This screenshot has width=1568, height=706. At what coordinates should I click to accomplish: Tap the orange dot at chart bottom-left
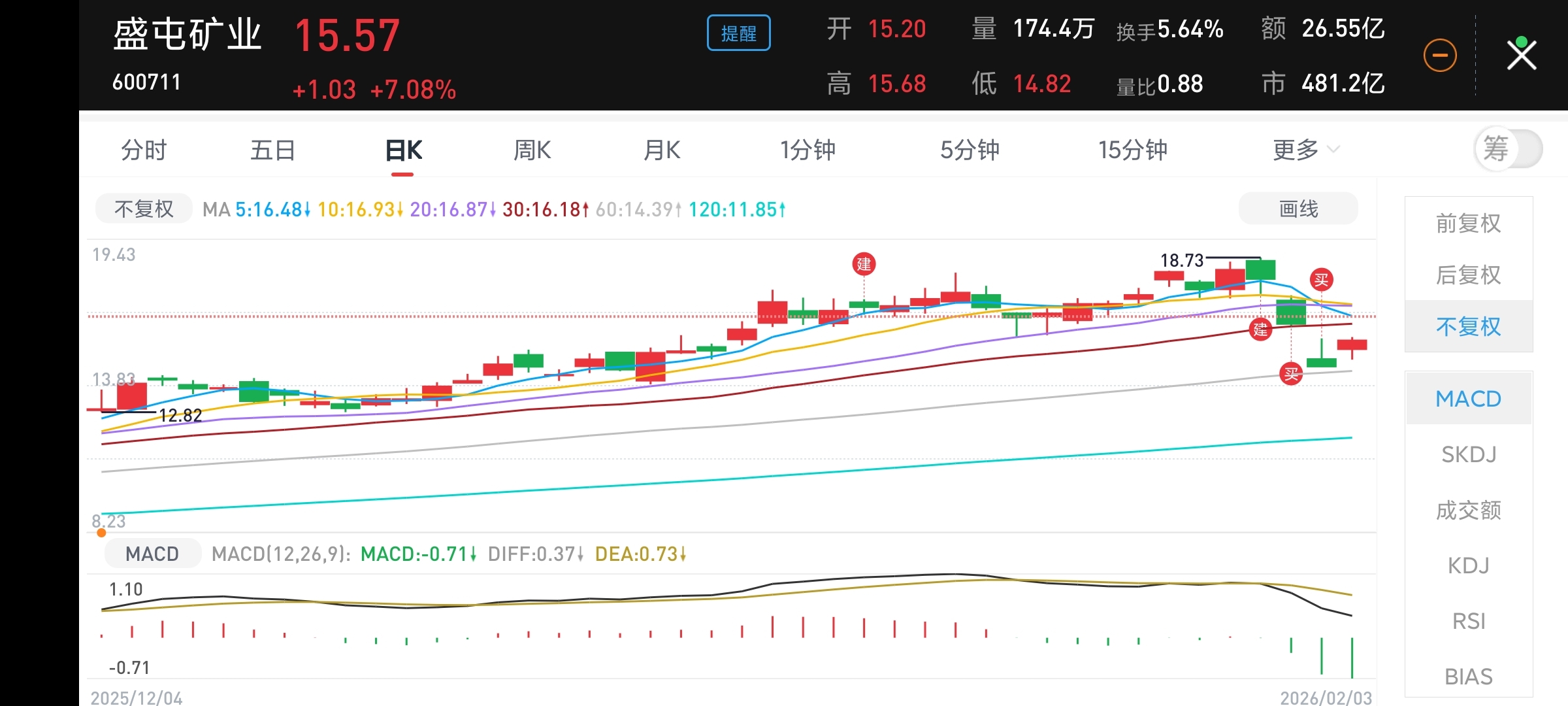pos(101,533)
